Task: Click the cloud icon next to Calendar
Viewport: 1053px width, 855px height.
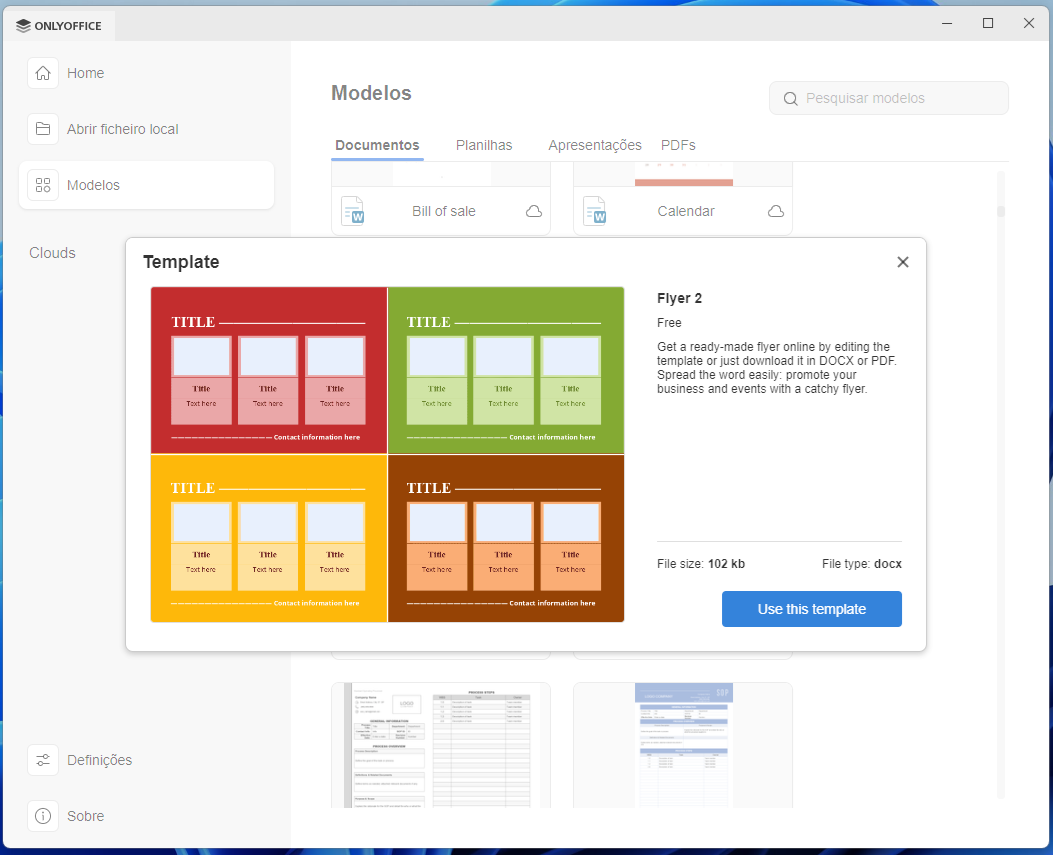Action: pyautogui.click(x=776, y=211)
